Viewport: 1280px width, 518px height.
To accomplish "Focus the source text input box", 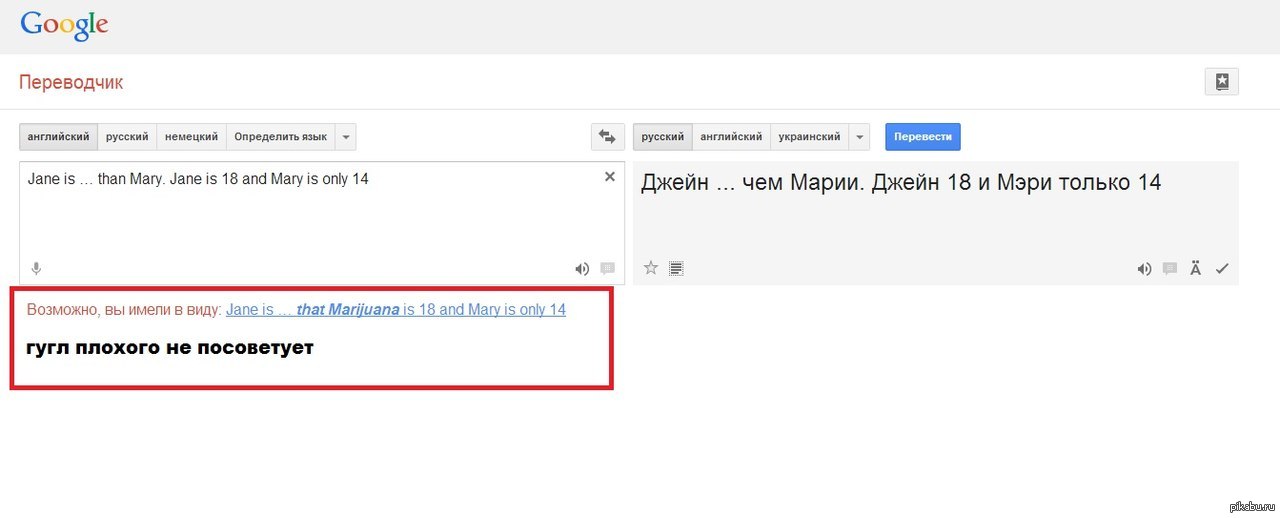I will pos(322,222).
